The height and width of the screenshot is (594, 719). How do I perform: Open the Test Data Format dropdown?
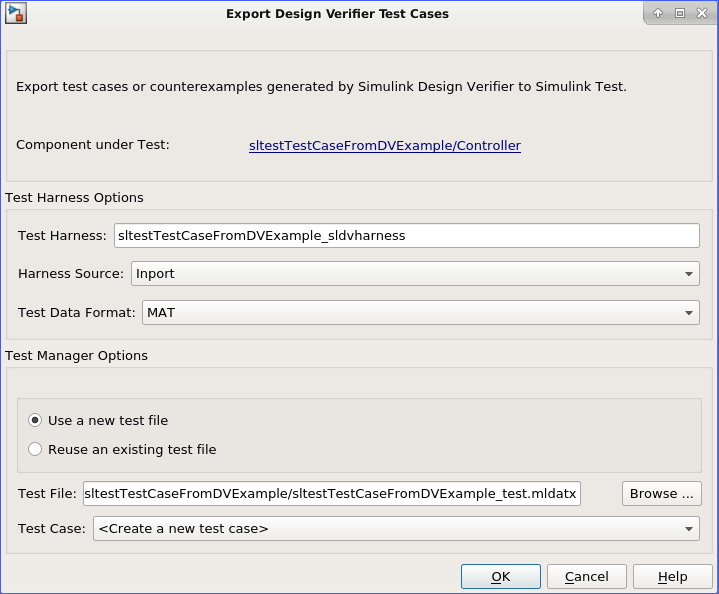click(420, 313)
